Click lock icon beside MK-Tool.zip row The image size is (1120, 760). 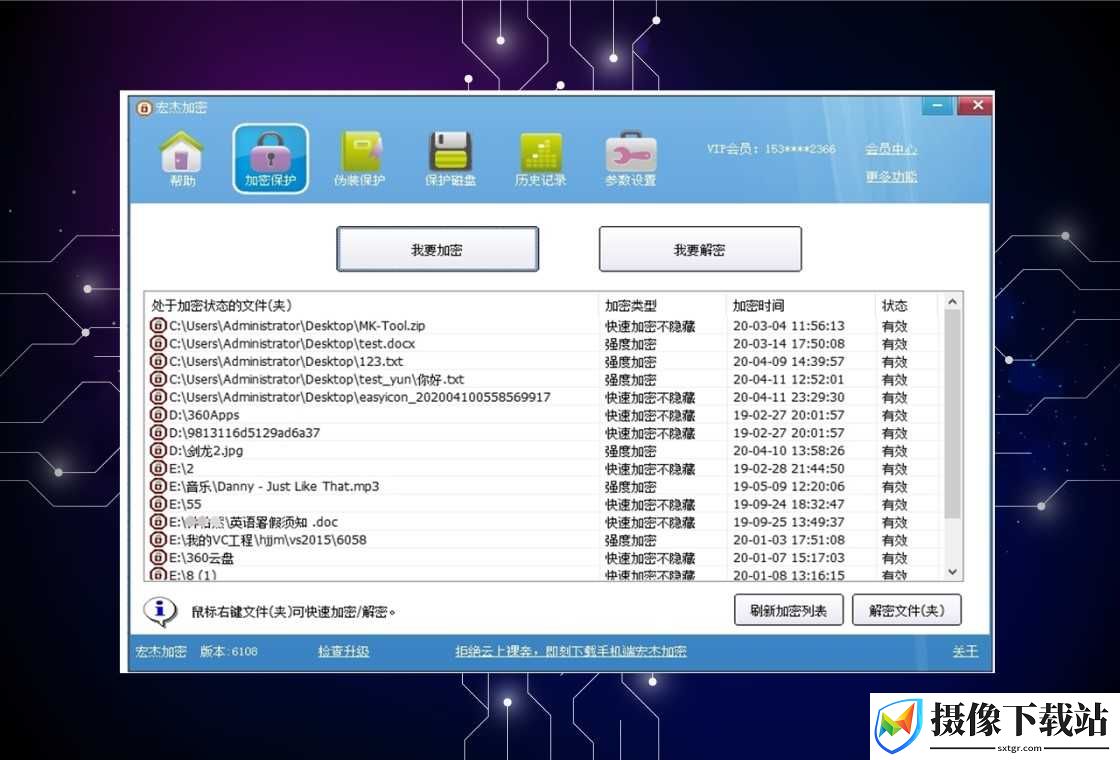tap(158, 326)
